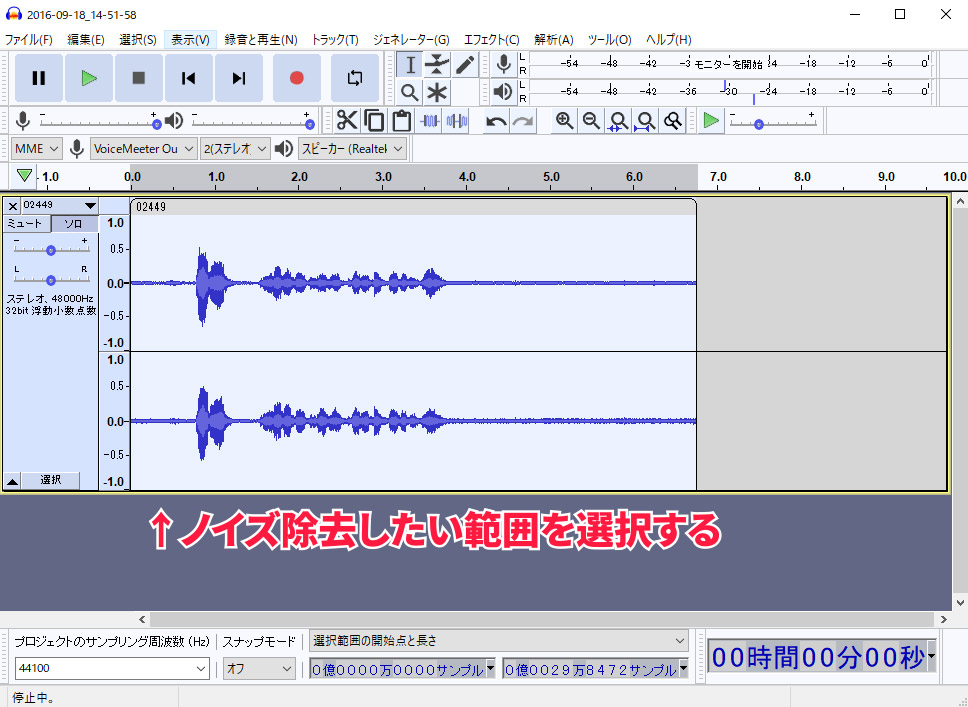Select the Selection tool in the toolbar

point(411,64)
